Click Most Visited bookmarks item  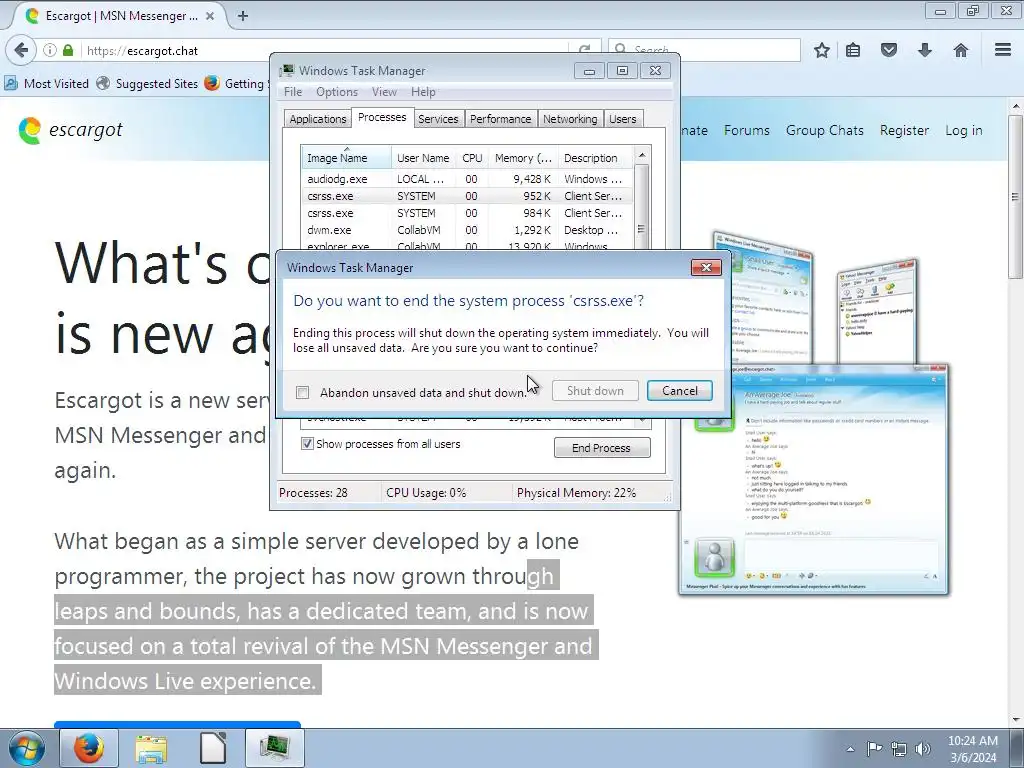47,84
